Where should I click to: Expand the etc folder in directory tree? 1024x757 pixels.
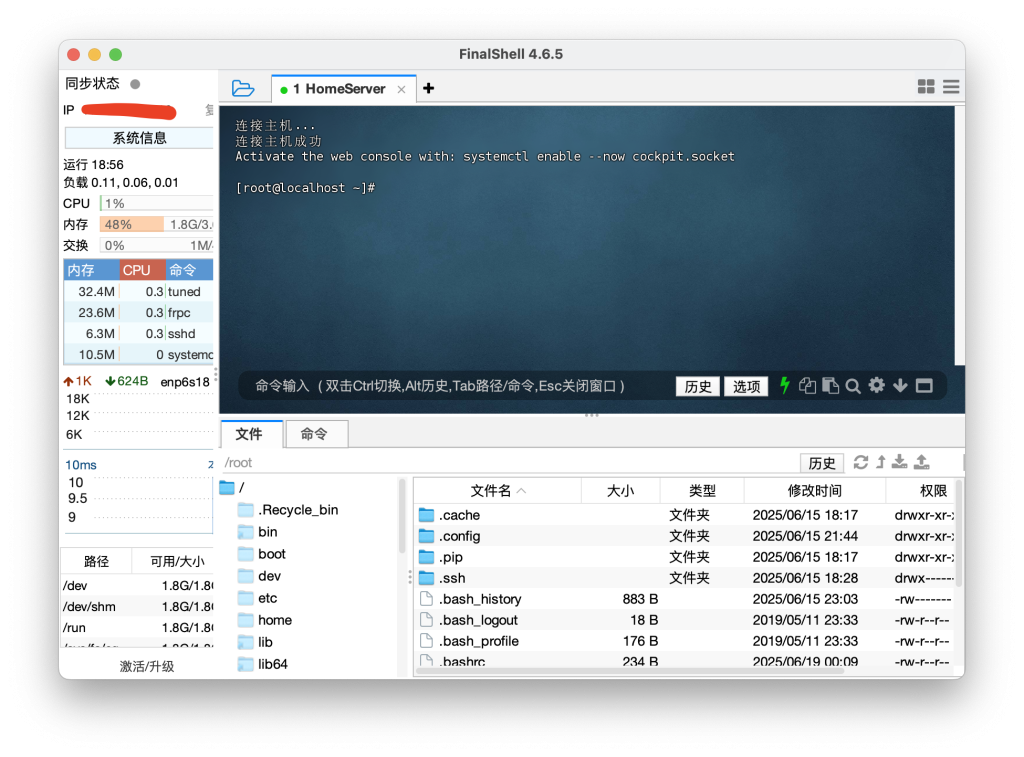tap(267, 598)
